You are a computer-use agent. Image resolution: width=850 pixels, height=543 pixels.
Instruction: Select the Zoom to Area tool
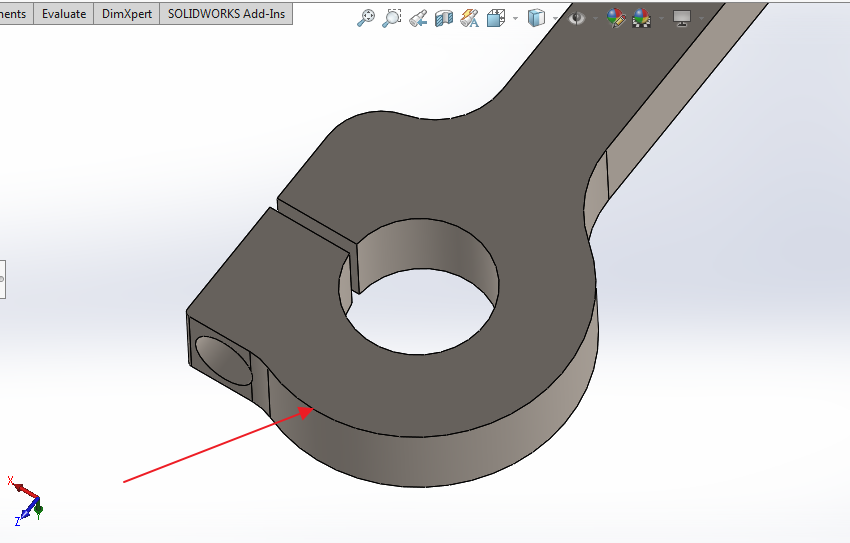click(x=391, y=18)
